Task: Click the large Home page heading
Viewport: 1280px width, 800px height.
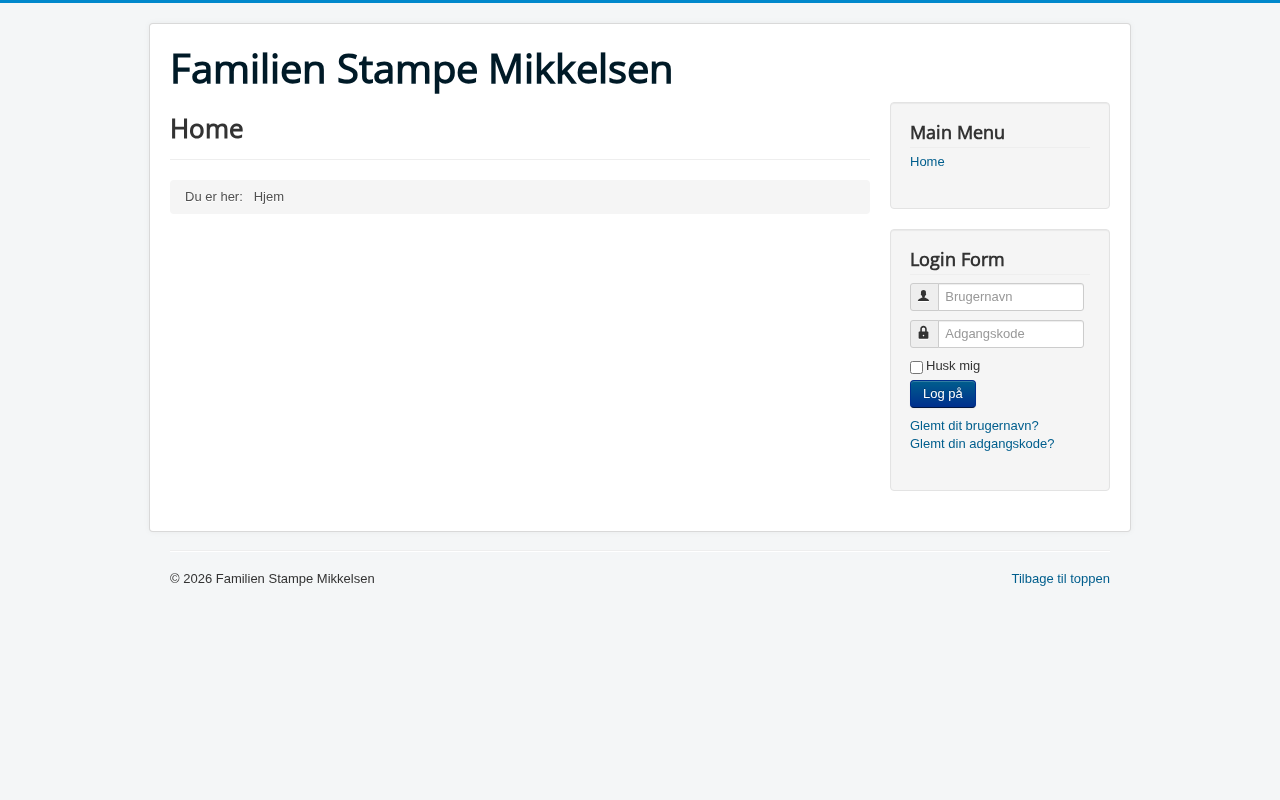Action: click(x=207, y=129)
